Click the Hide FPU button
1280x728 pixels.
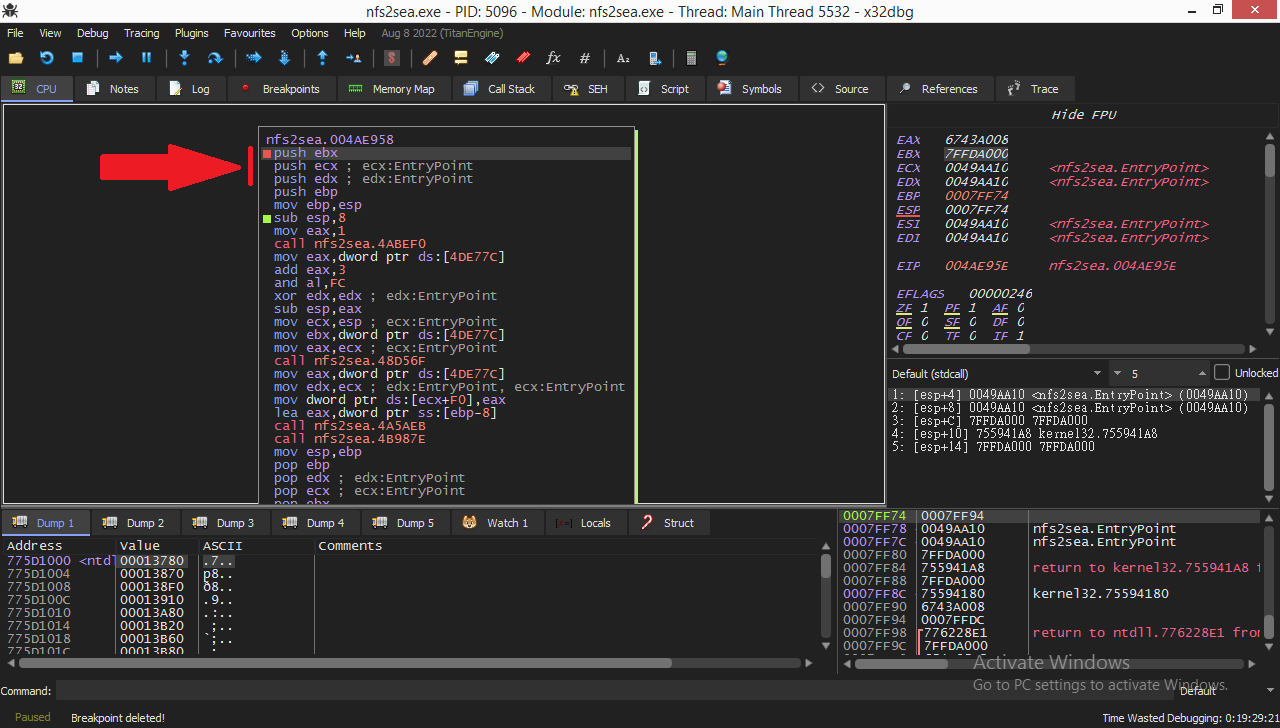pos(1083,115)
